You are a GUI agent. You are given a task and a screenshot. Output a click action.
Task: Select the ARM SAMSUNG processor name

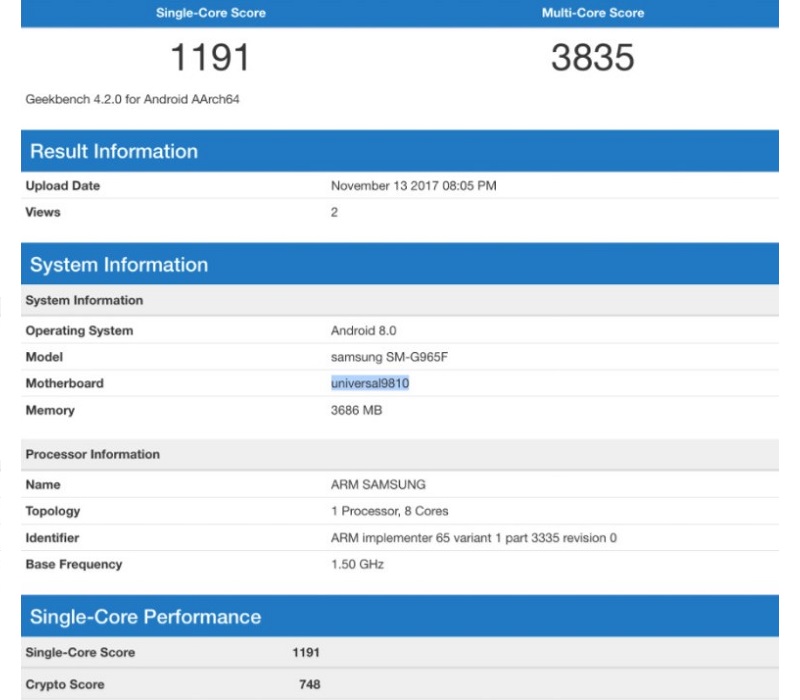click(378, 485)
